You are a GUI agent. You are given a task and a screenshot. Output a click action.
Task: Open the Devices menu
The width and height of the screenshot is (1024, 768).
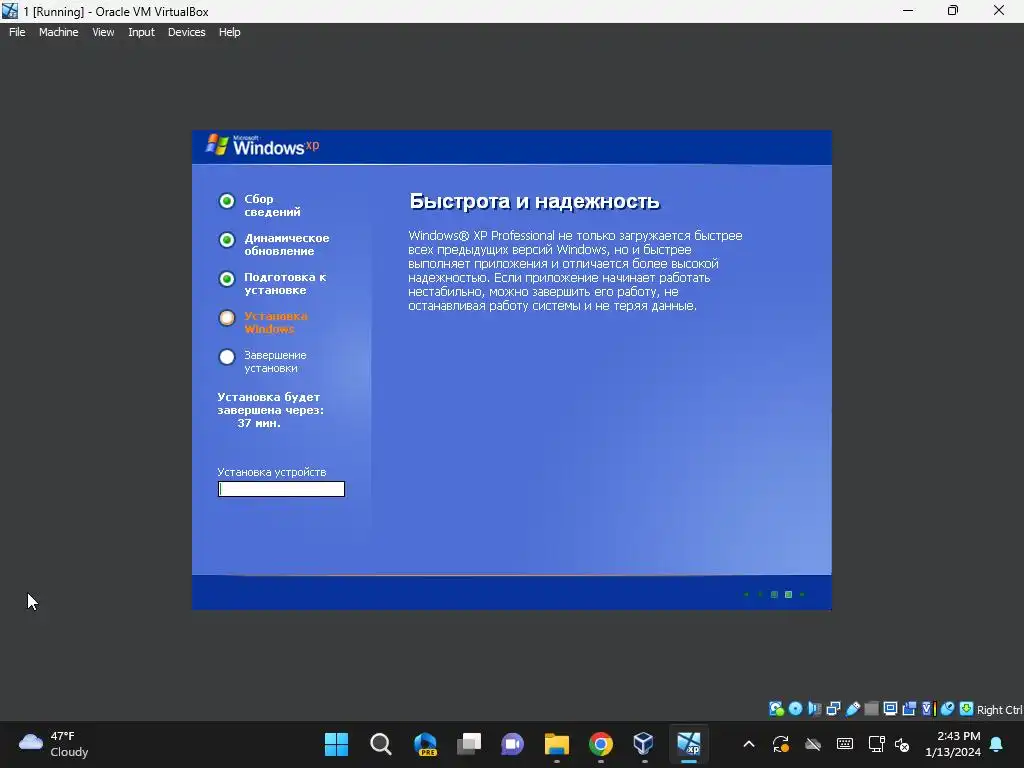click(x=186, y=32)
